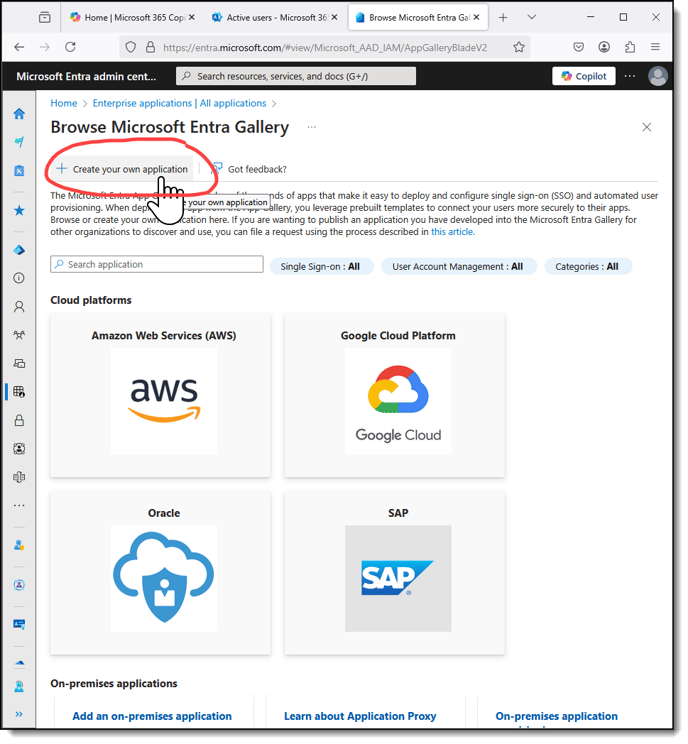Open User Account Management filter

(458, 267)
